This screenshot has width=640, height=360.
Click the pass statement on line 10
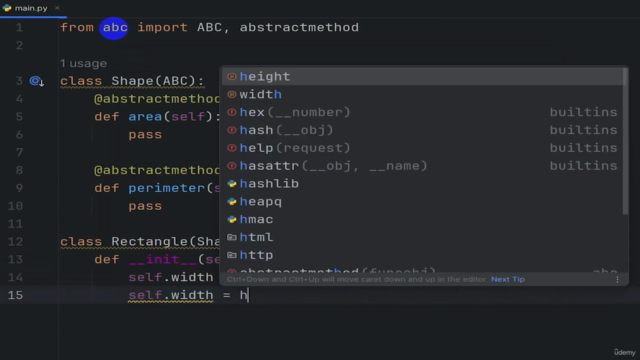(145, 206)
